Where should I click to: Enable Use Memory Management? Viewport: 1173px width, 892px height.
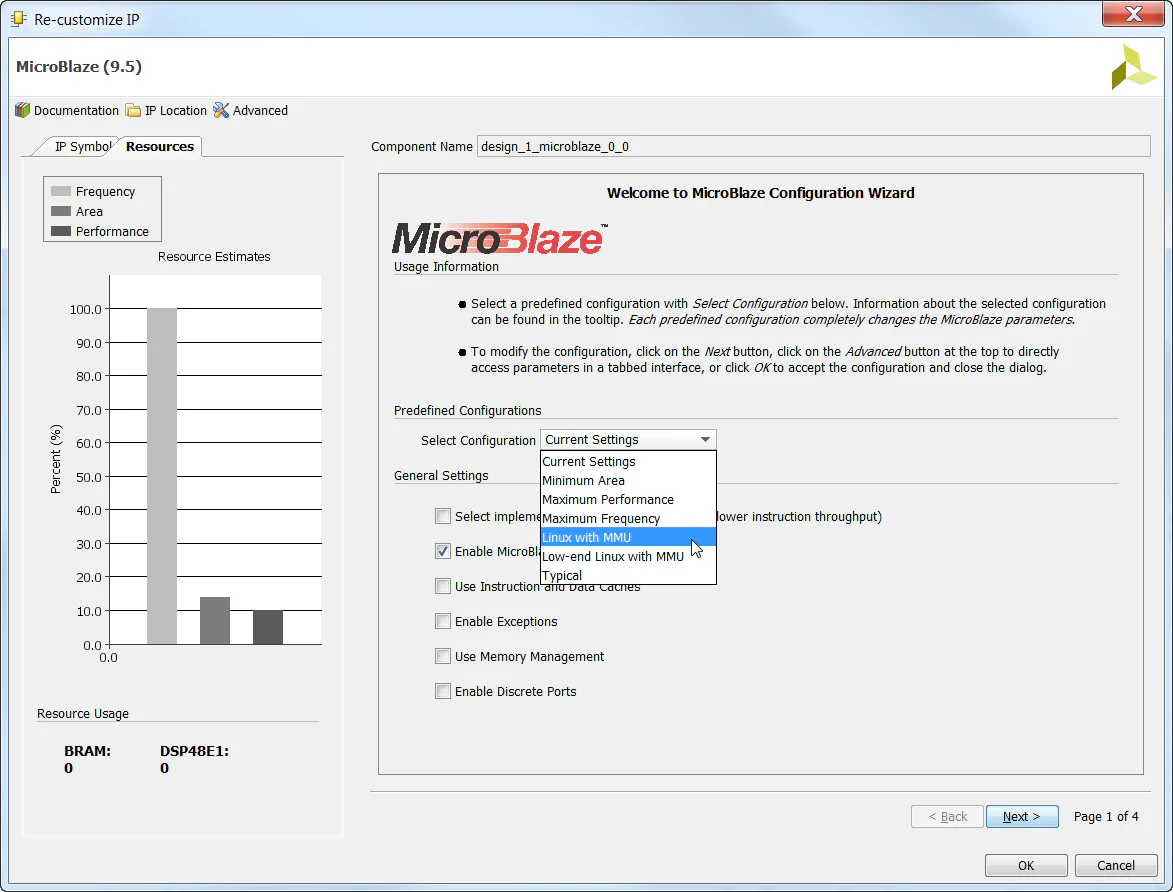tap(443, 656)
